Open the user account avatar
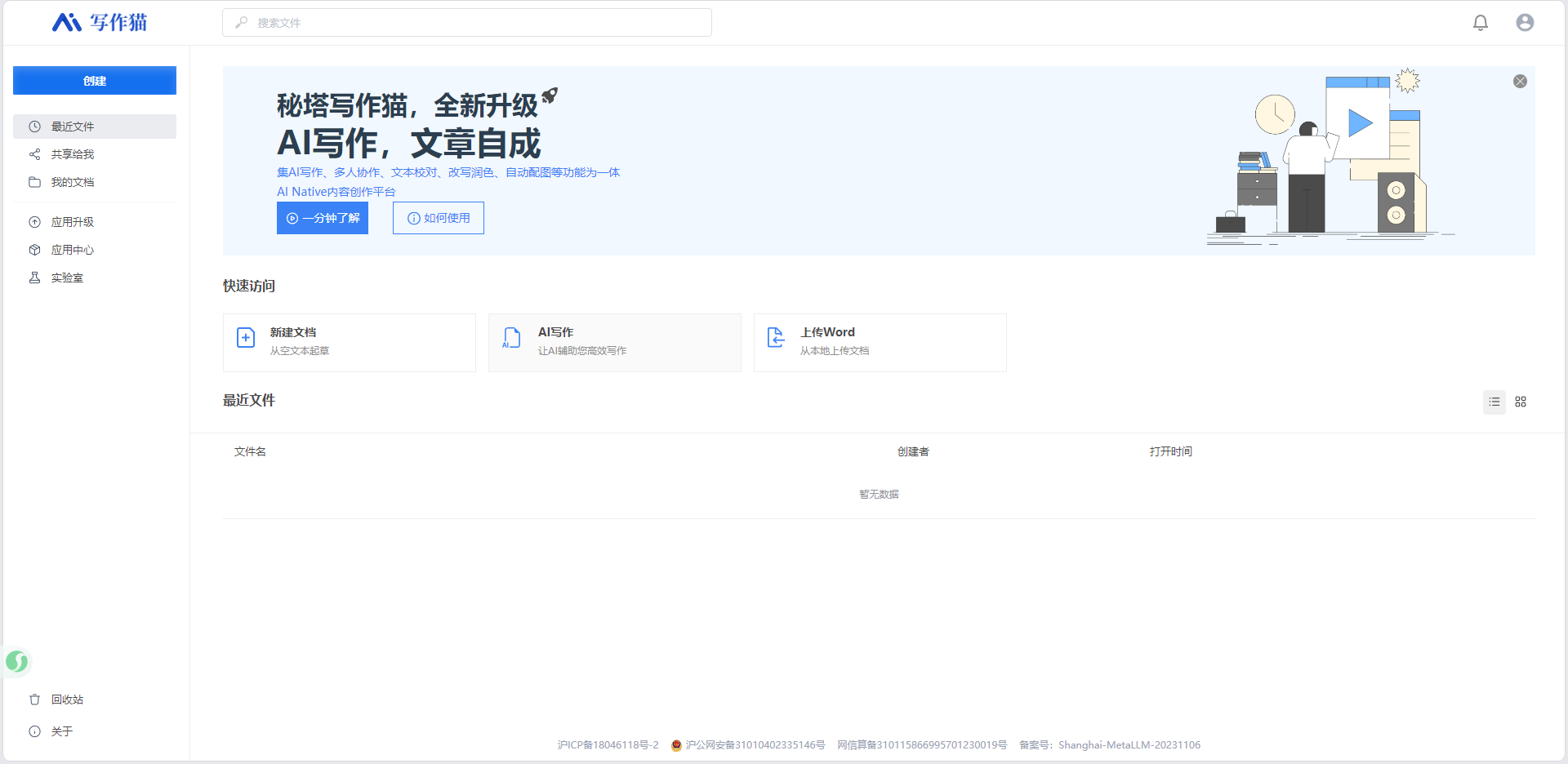Screen dimensions: 1568x764 [x=1524, y=23]
